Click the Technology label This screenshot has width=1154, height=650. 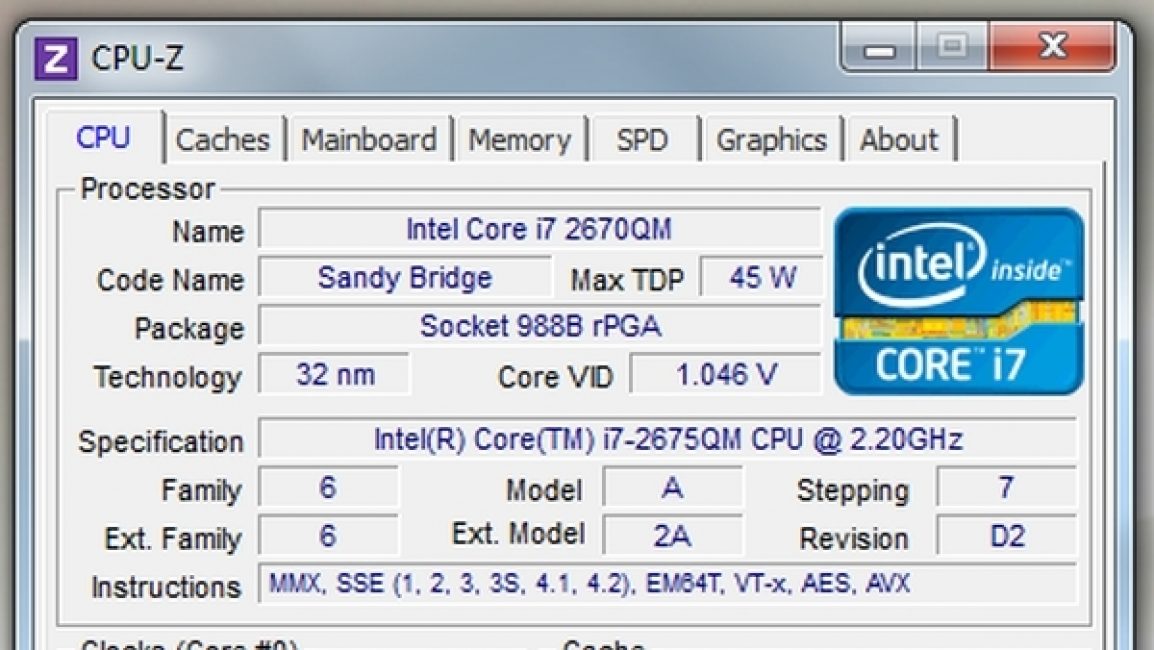tap(167, 378)
